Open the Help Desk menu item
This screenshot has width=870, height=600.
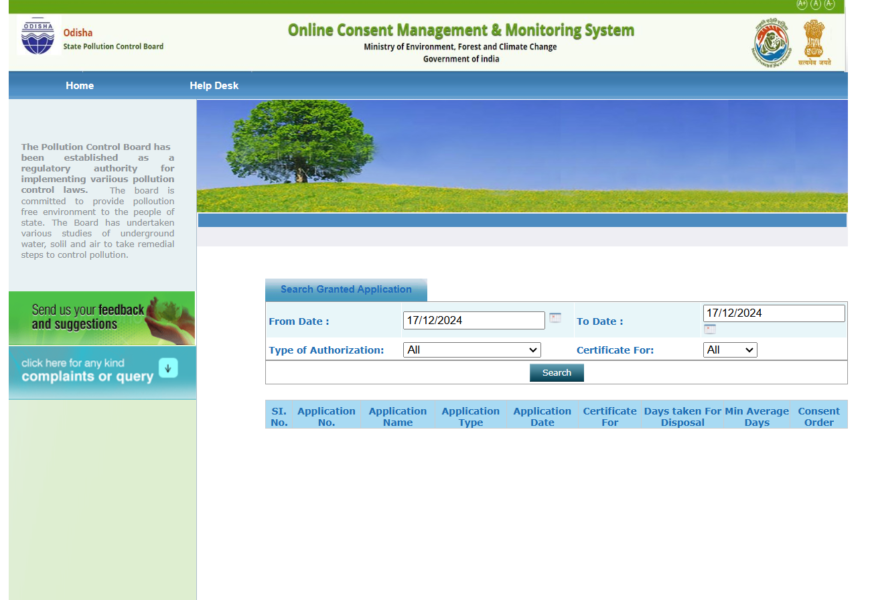pos(214,86)
